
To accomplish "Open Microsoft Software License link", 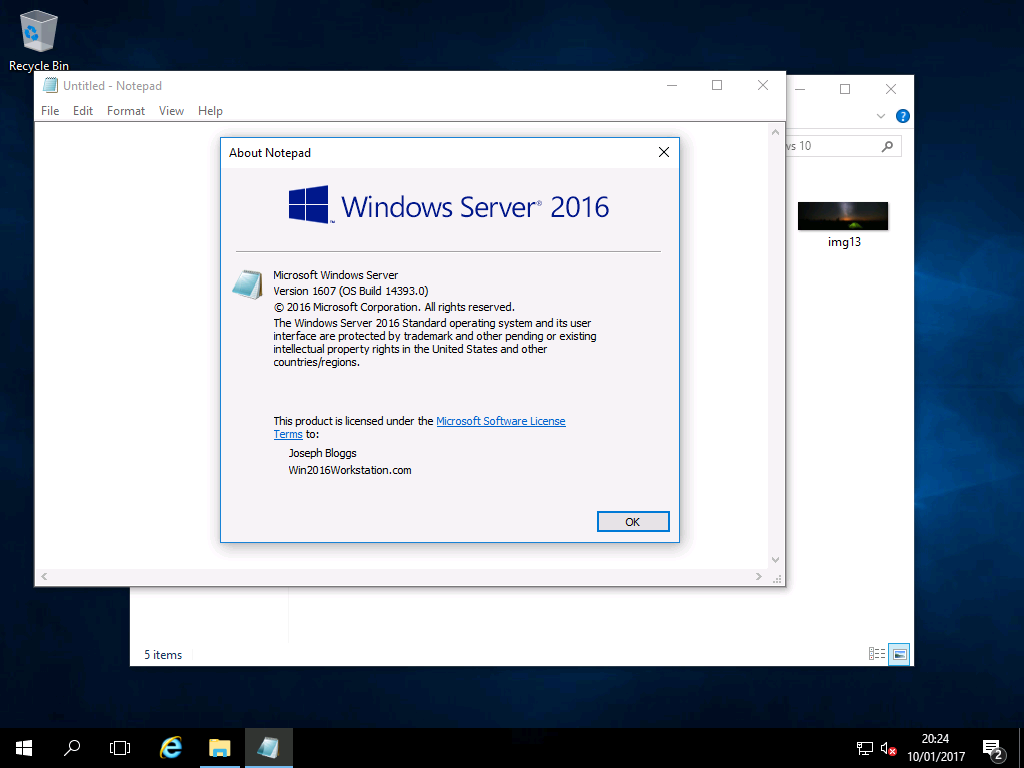I will coord(501,421).
